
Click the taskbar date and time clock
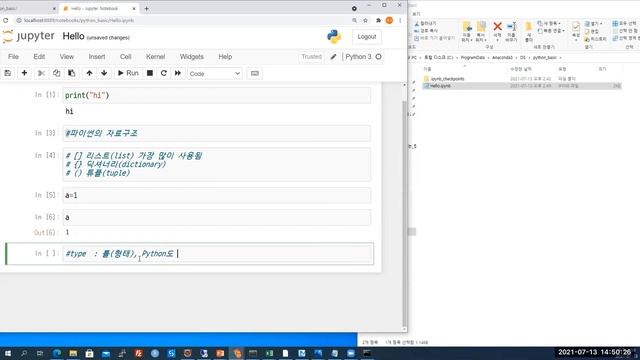[594, 352]
